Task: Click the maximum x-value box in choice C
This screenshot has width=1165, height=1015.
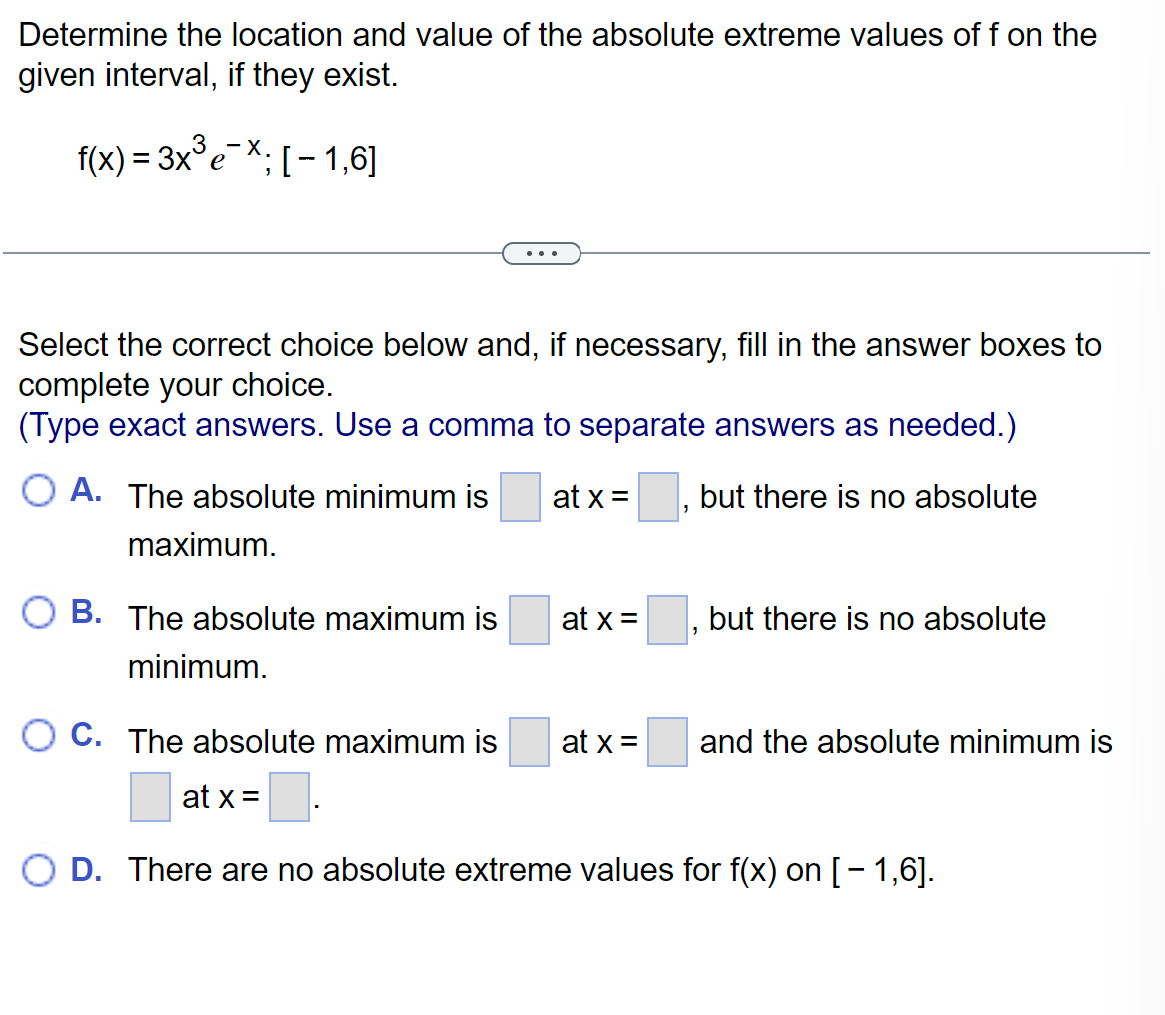Action: [x=666, y=741]
